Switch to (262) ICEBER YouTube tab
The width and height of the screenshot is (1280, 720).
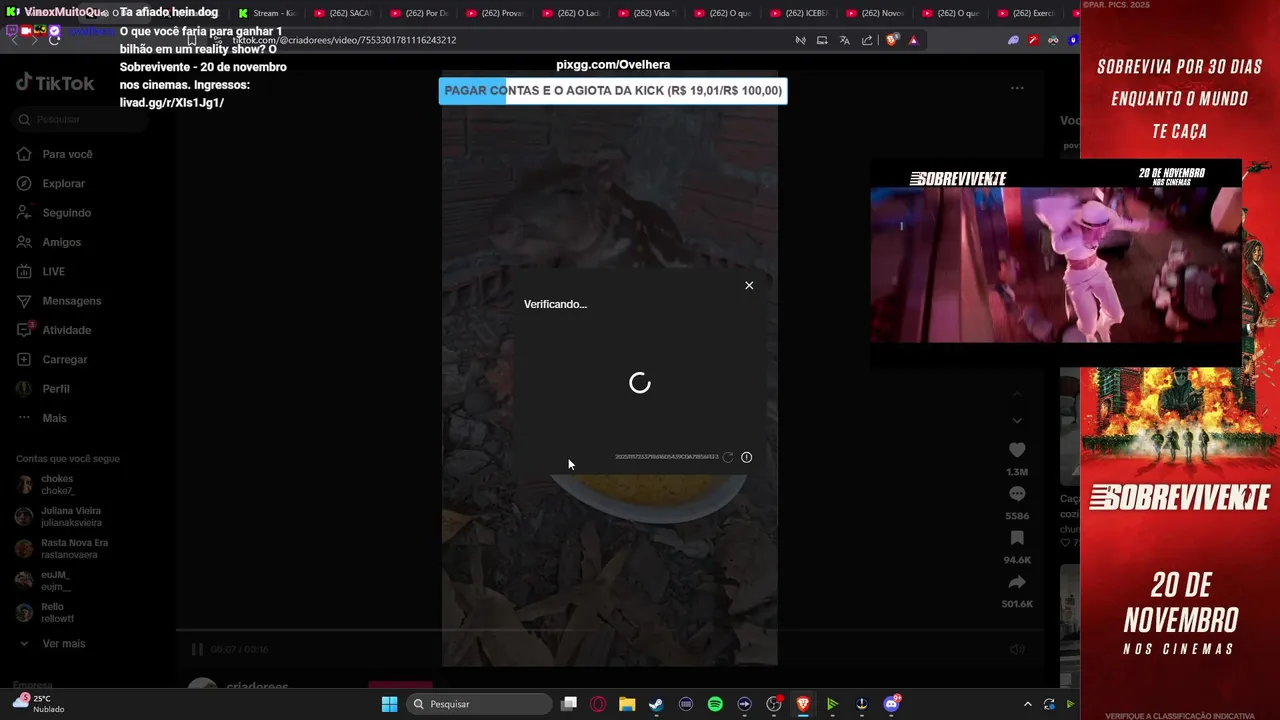pyautogui.click(x=799, y=13)
